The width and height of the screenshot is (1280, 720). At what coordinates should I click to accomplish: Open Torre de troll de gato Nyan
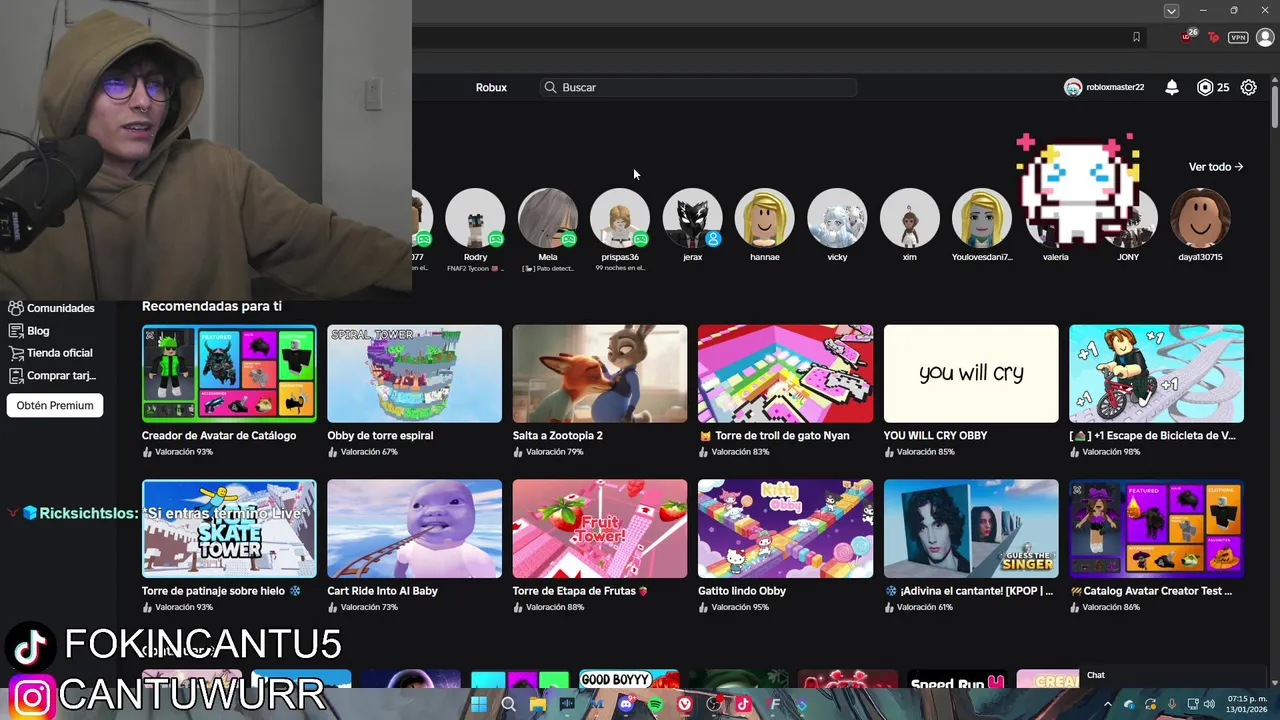tap(785, 373)
